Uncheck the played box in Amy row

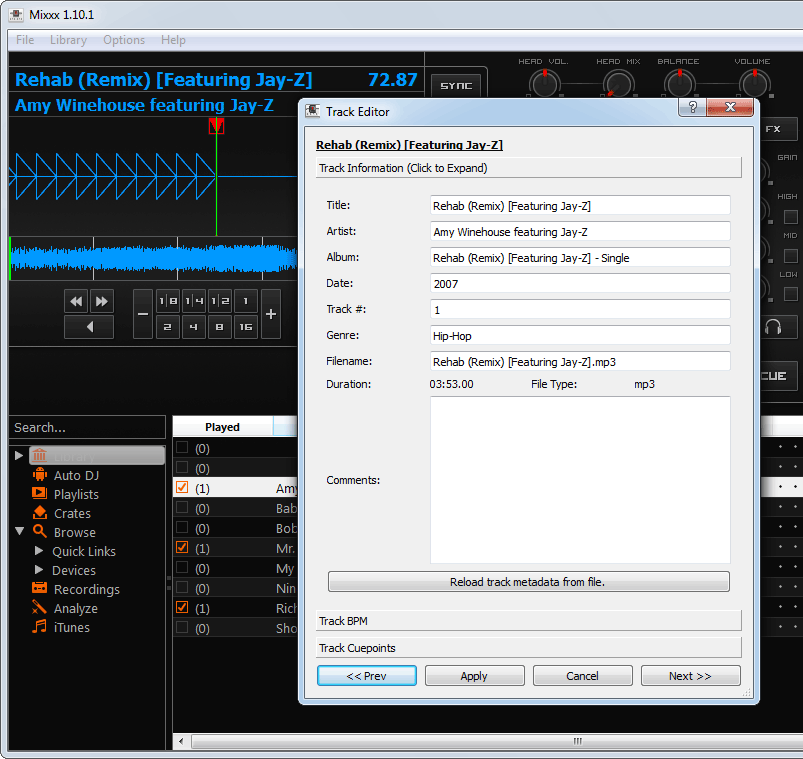click(182, 487)
